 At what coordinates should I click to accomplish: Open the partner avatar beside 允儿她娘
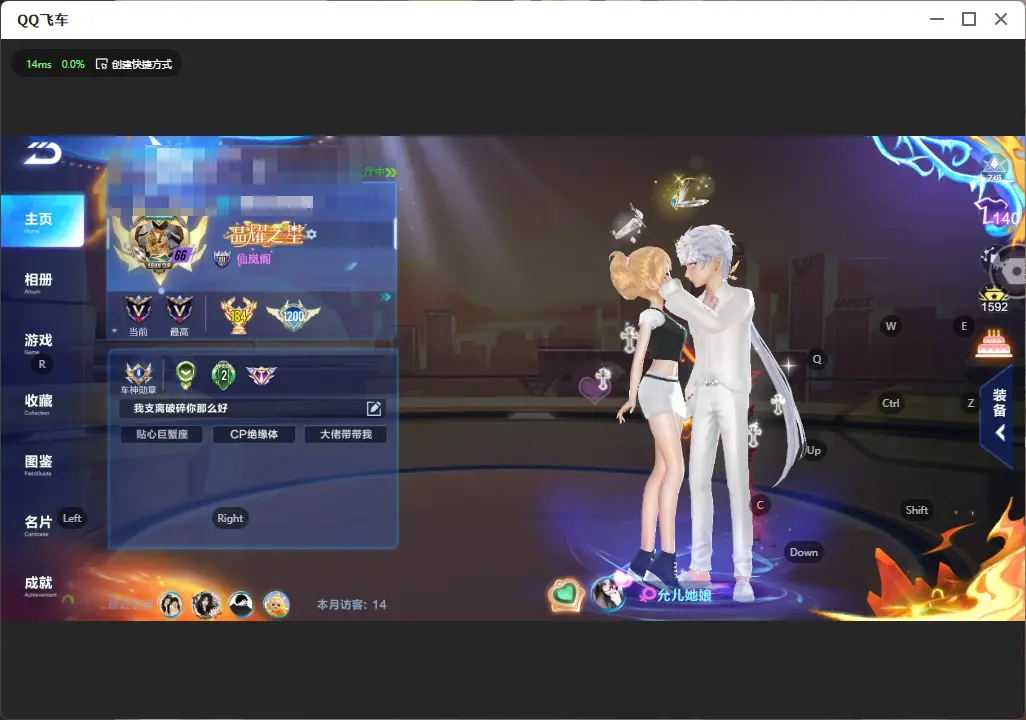coord(608,593)
